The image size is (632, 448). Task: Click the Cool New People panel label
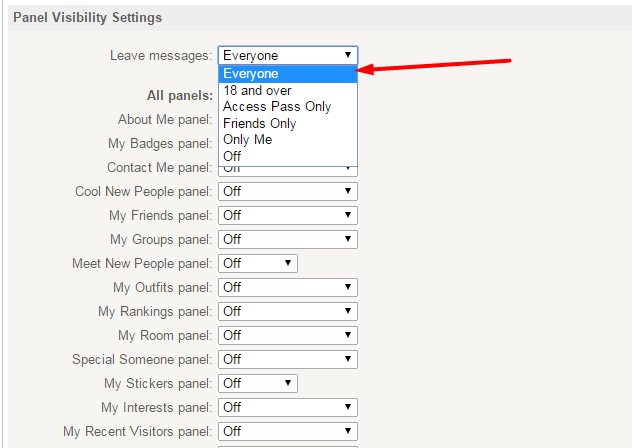[143, 192]
